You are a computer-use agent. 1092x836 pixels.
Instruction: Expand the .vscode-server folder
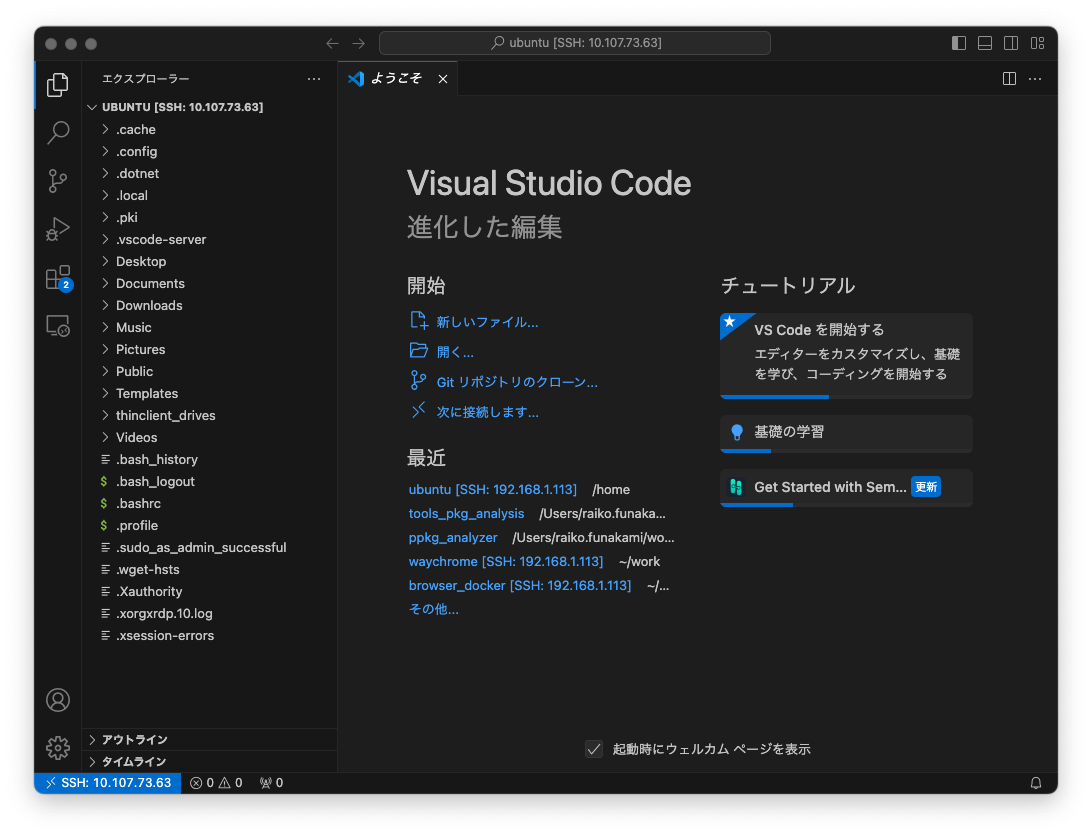209,240
